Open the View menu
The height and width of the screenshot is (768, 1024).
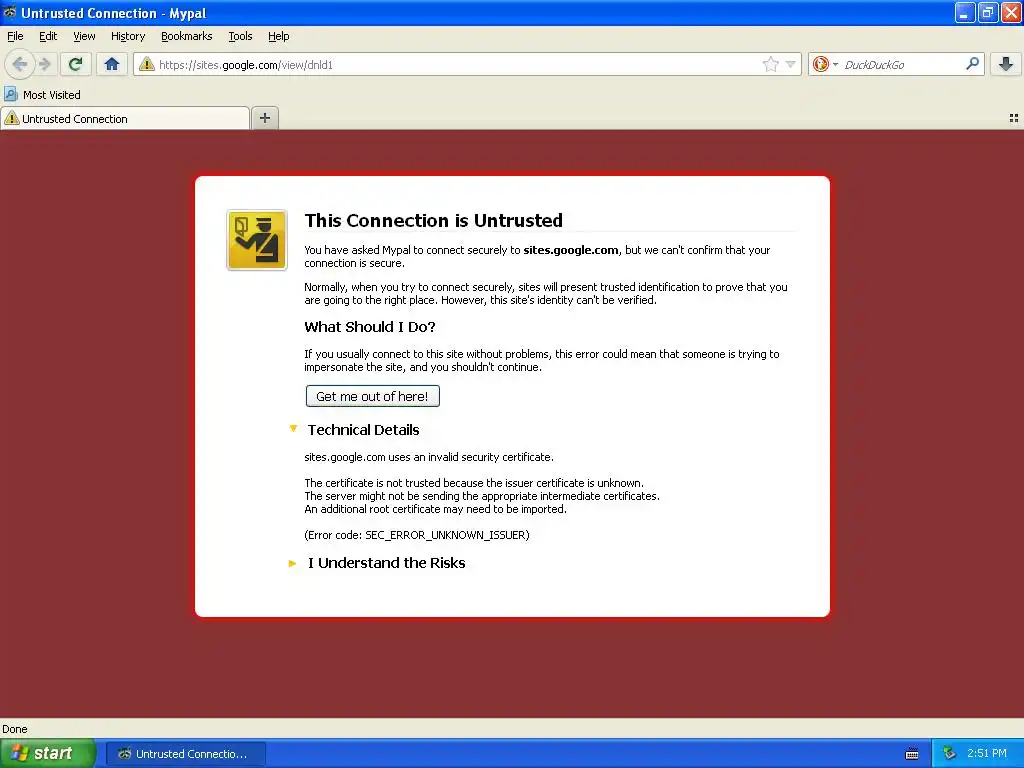coord(84,36)
